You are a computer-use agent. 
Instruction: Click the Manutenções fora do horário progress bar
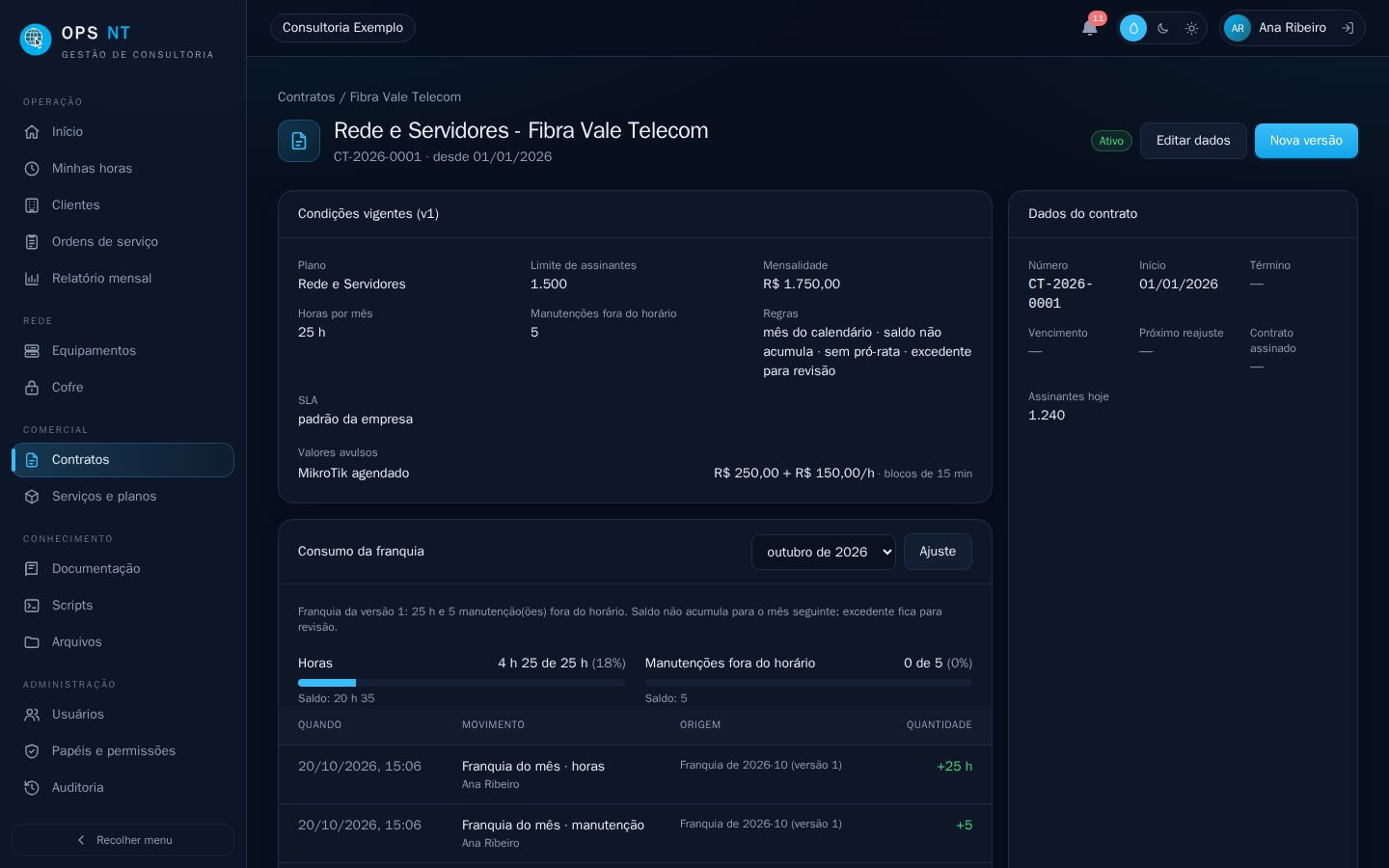pyautogui.click(x=808, y=683)
